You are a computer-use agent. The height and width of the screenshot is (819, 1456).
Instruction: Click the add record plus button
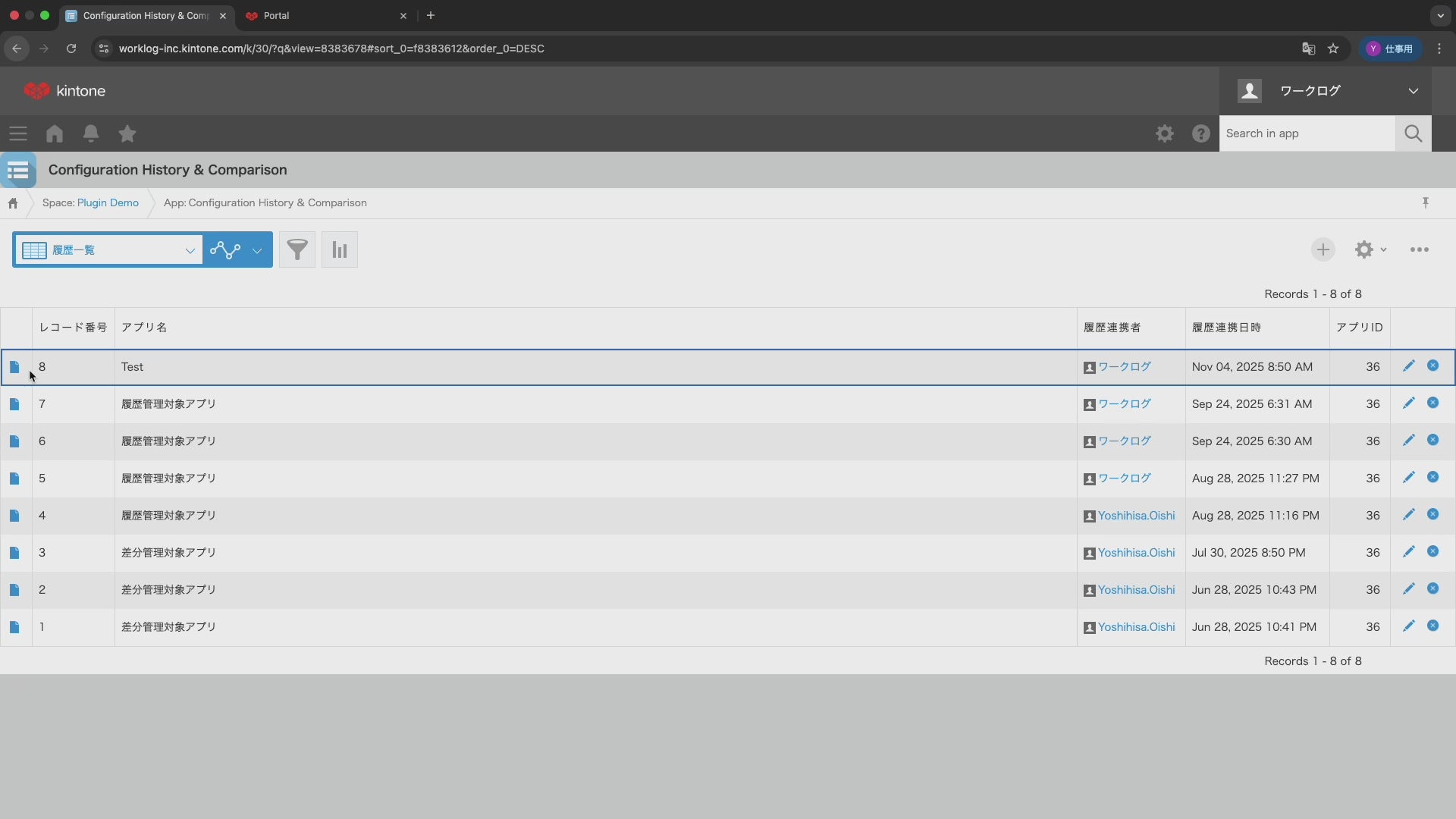point(1323,249)
